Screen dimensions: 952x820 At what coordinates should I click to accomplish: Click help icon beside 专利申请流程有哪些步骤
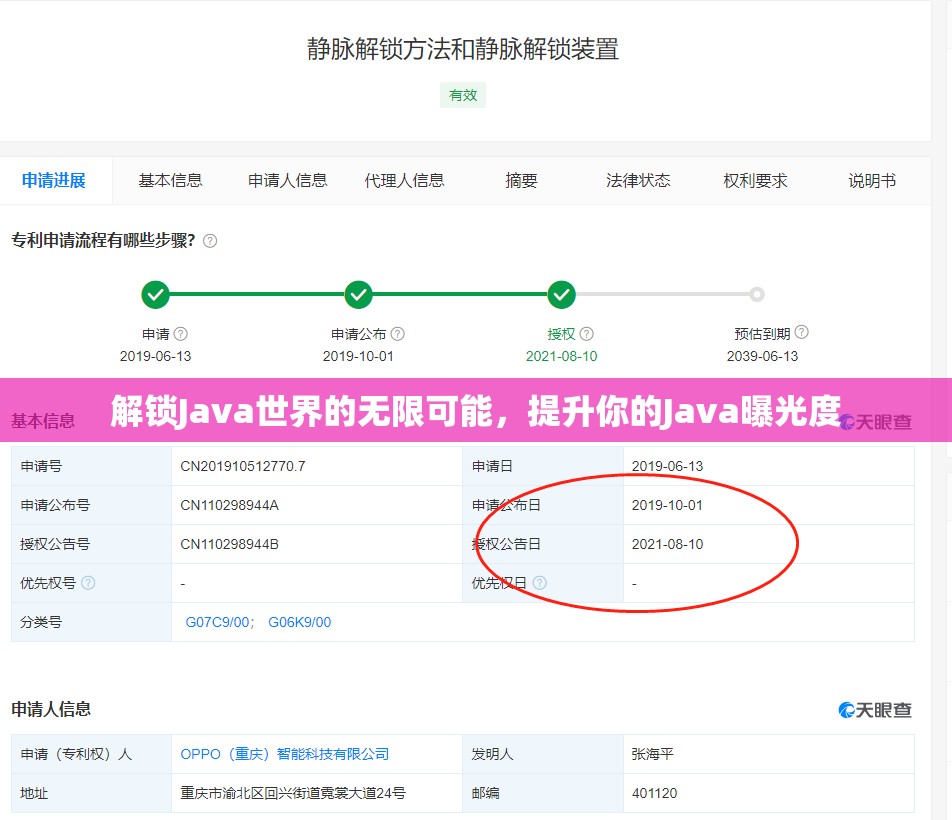(210, 241)
